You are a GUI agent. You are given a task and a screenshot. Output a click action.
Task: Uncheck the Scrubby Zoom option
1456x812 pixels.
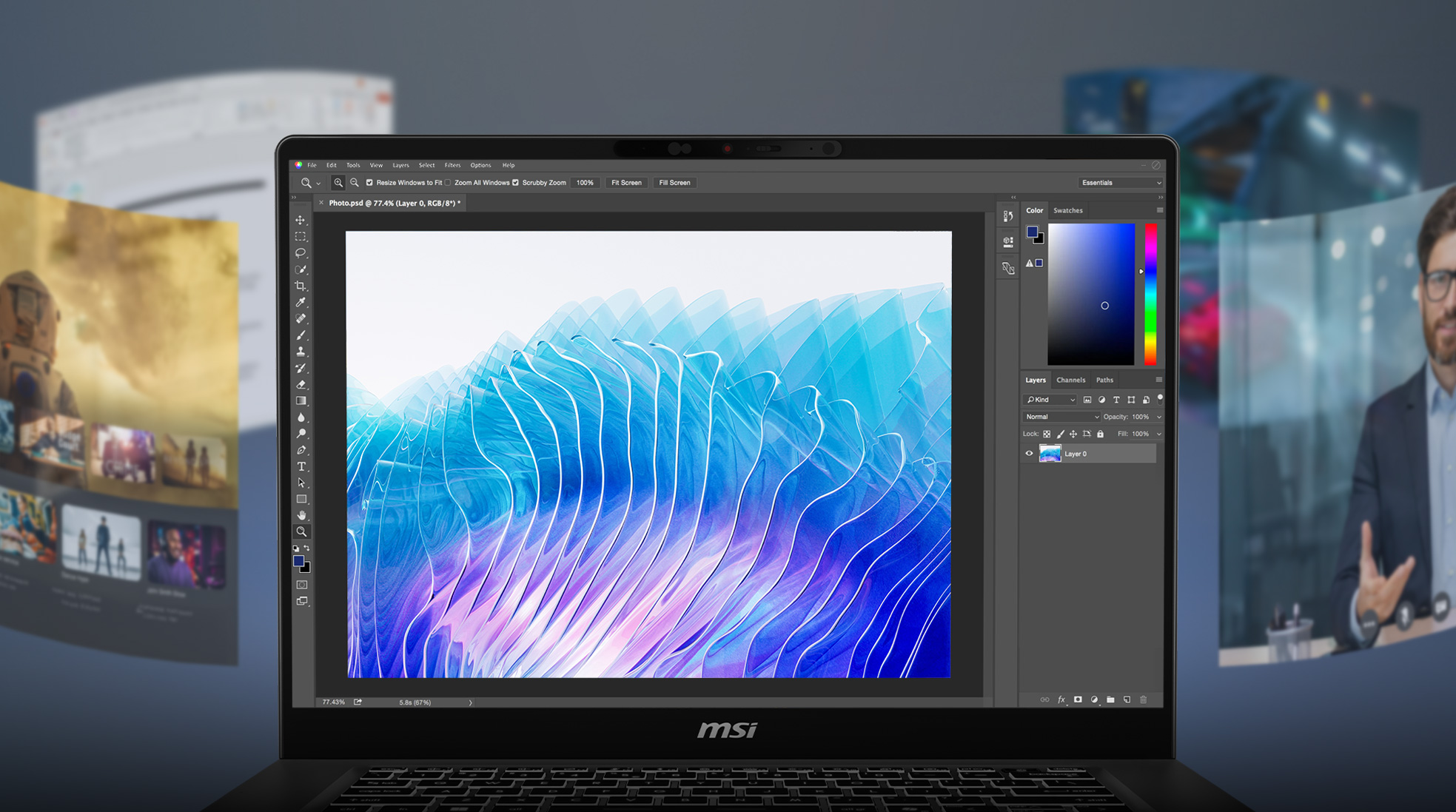pos(515,182)
